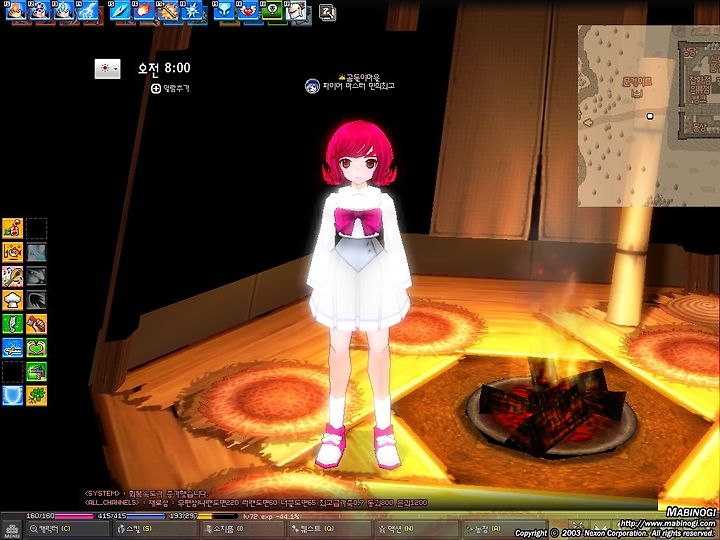The width and height of the screenshot is (720, 540).
Task: Click the player marker on the minimap
Action: click(x=650, y=117)
